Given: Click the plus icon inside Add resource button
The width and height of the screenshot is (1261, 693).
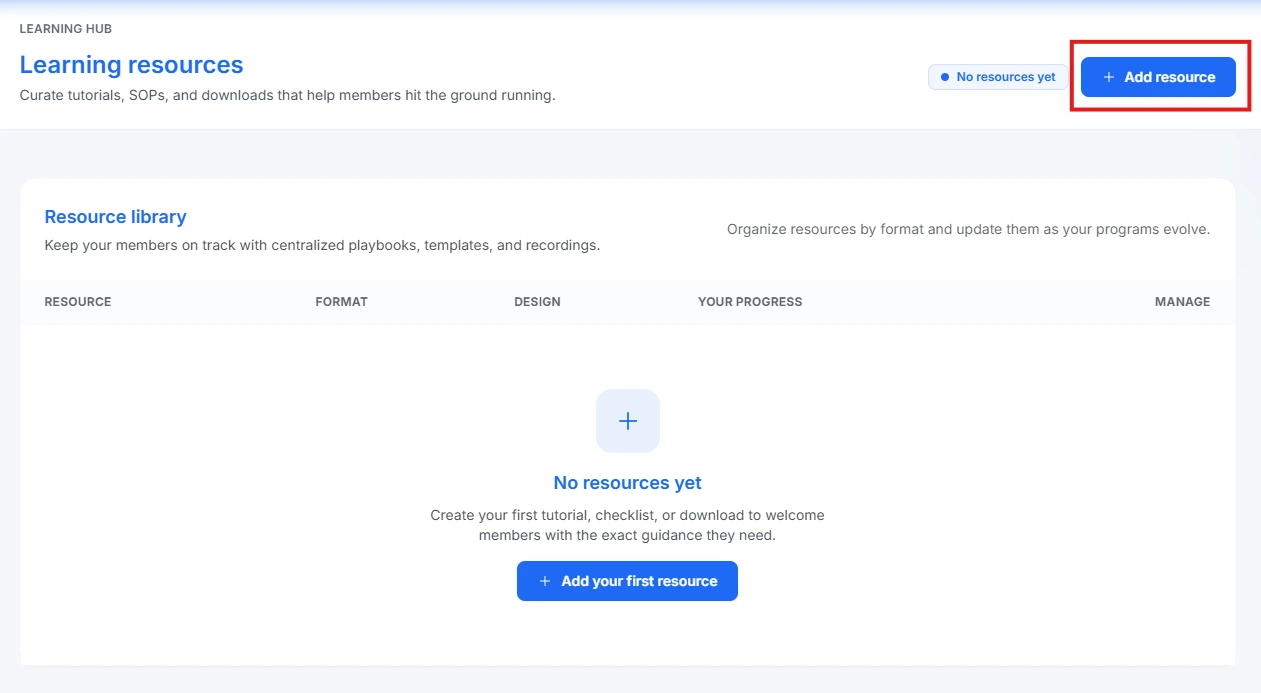Looking at the screenshot, I should tap(1107, 76).
